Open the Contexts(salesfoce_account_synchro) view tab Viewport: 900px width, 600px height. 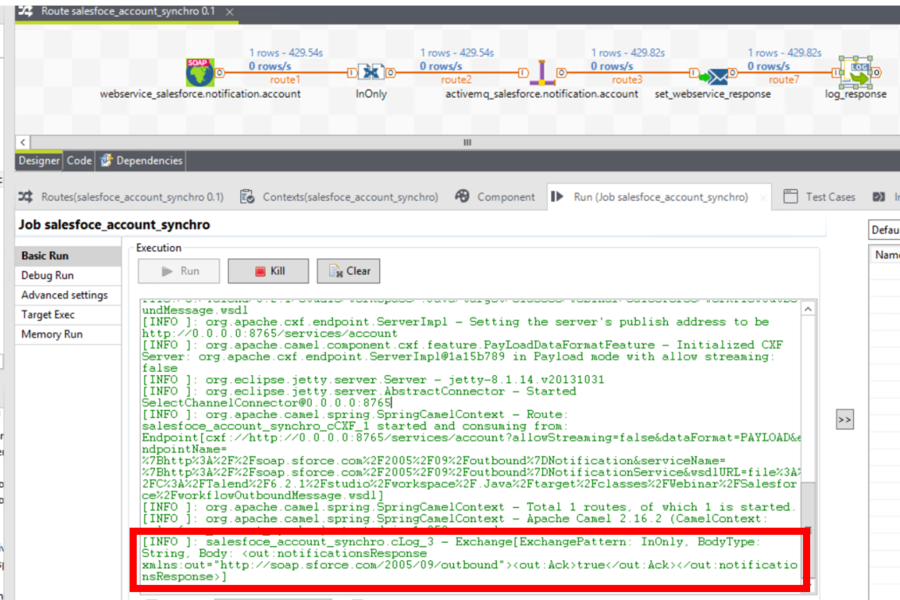(339, 197)
